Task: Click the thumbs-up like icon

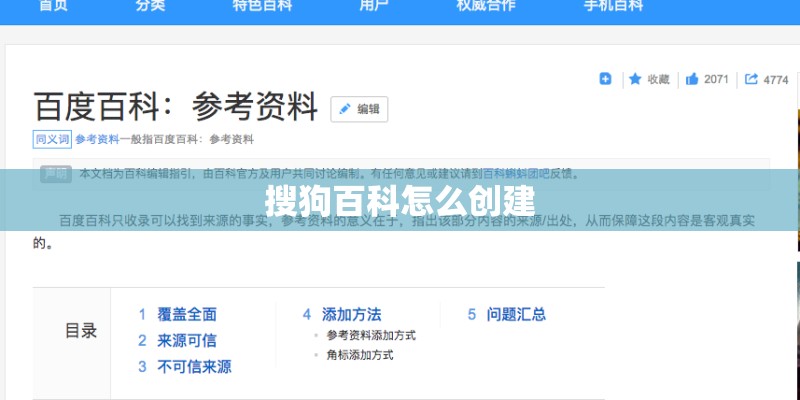Action: click(x=692, y=79)
